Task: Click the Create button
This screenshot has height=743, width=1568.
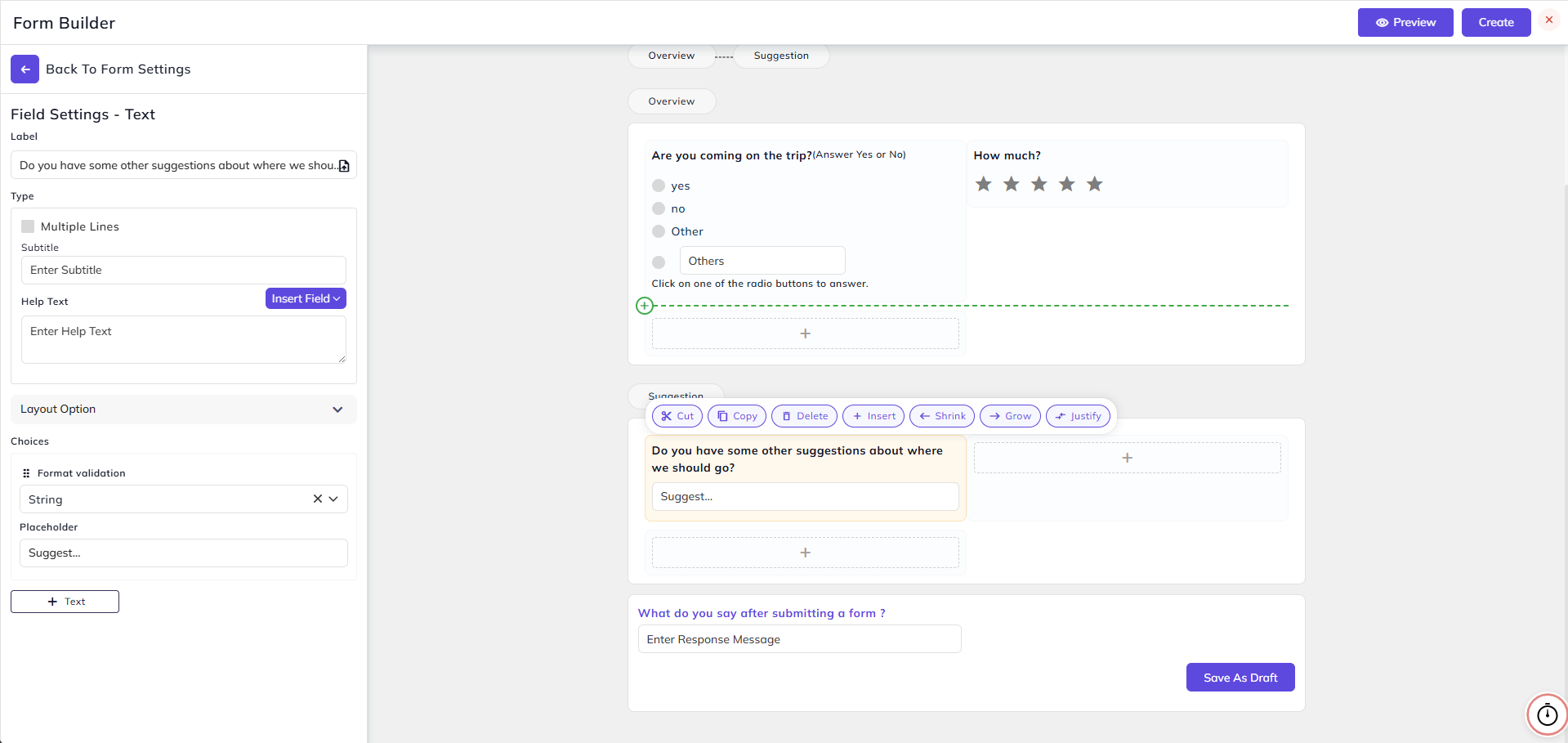Action: pyautogui.click(x=1496, y=22)
